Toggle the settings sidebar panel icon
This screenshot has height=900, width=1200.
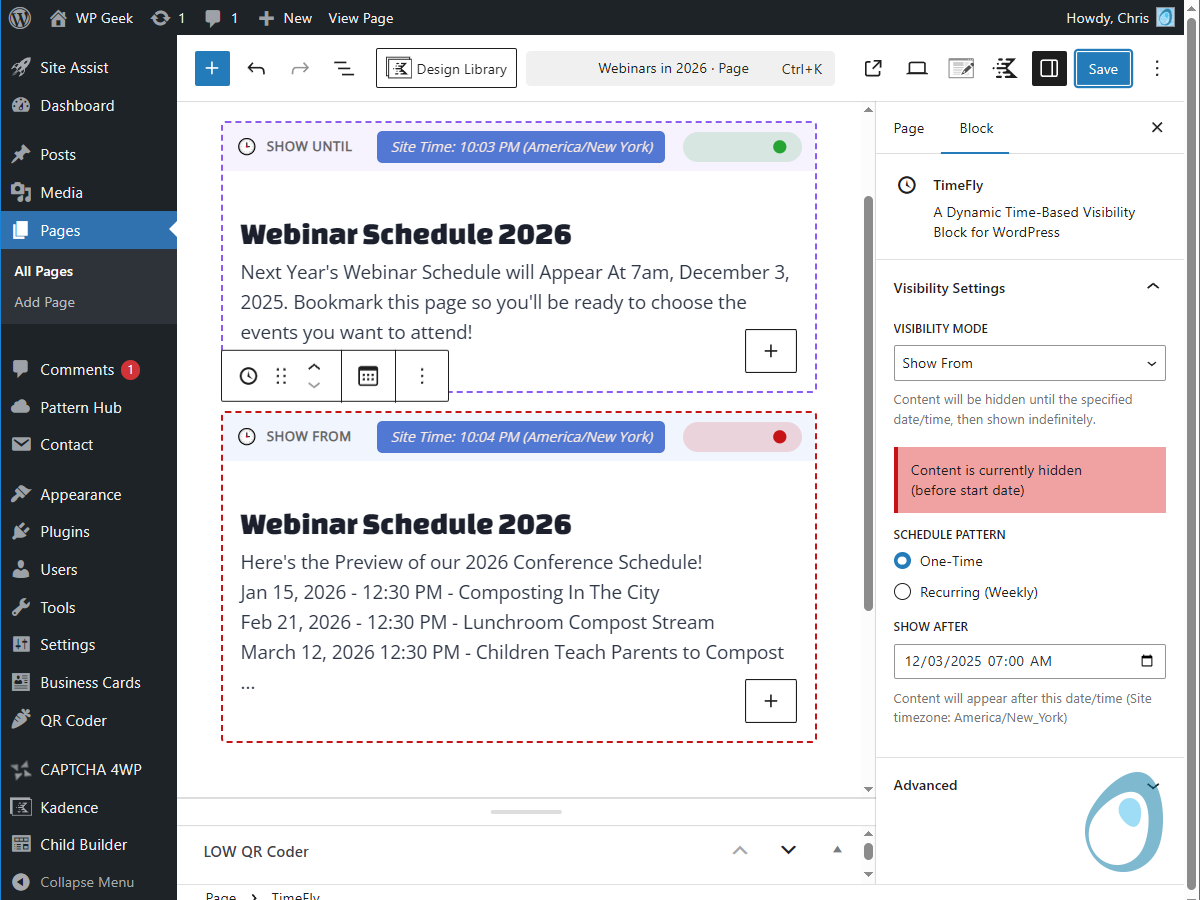coord(1049,68)
